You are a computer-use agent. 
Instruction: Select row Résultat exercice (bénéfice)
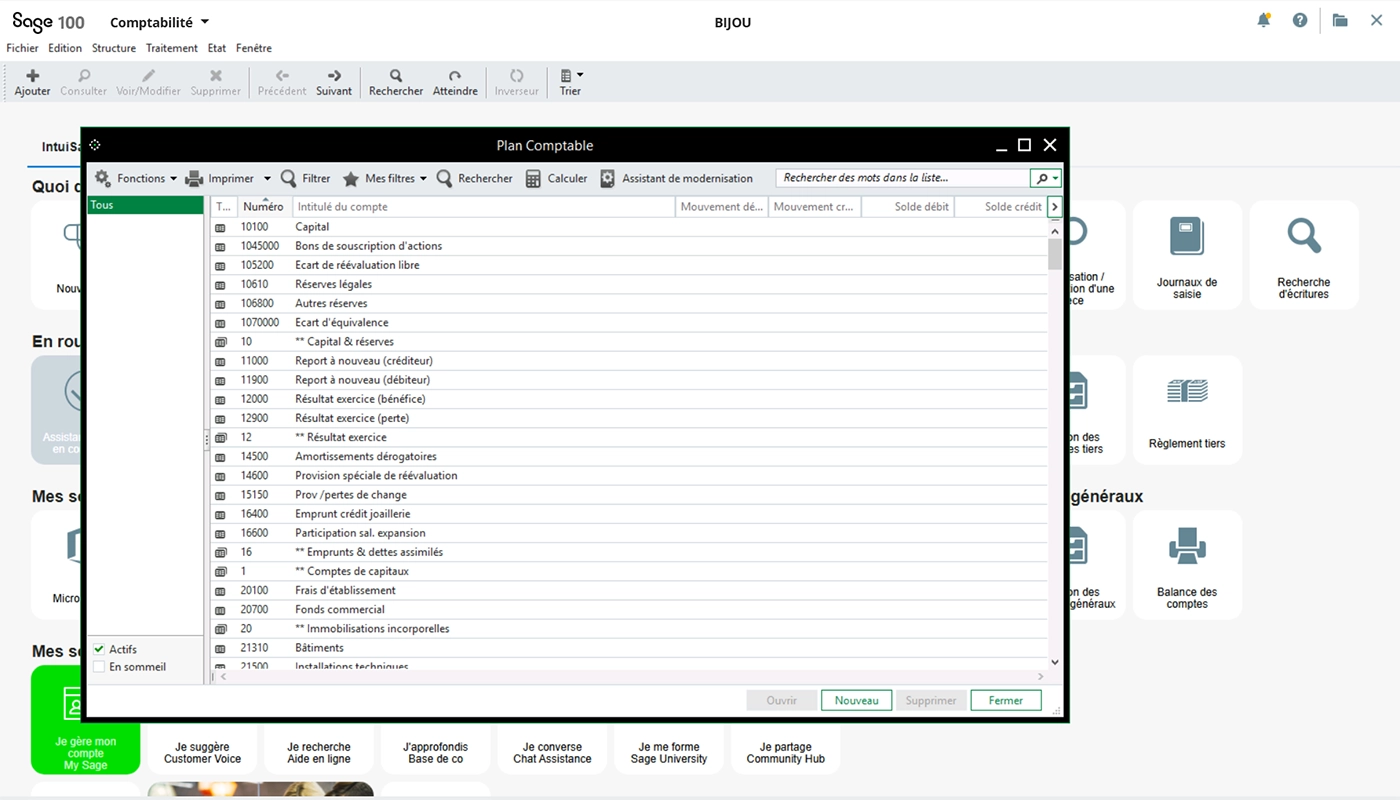tap(629, 399)
